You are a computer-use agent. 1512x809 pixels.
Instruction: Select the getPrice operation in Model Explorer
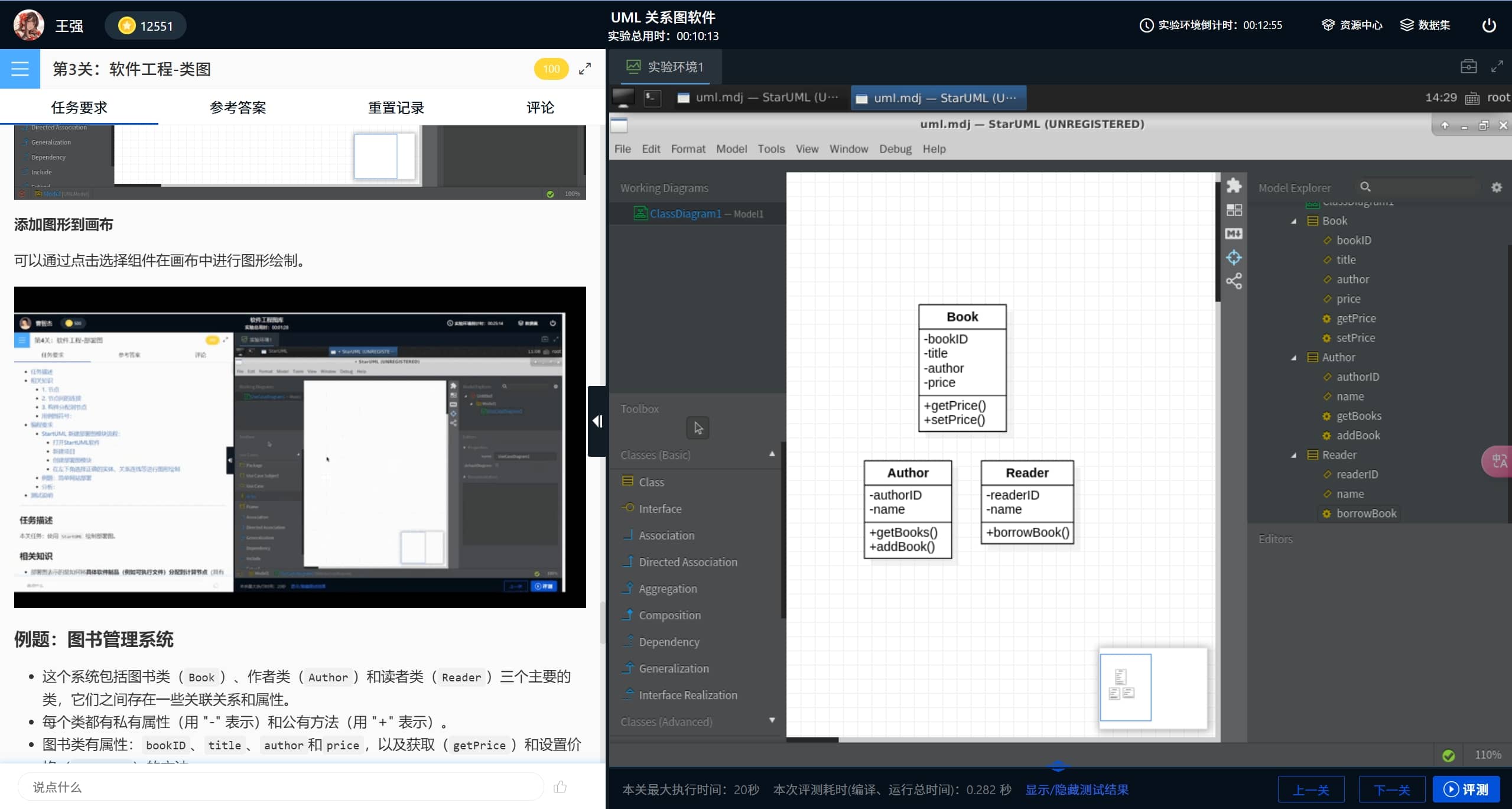pyautogui.click(x=1355, y=318)
